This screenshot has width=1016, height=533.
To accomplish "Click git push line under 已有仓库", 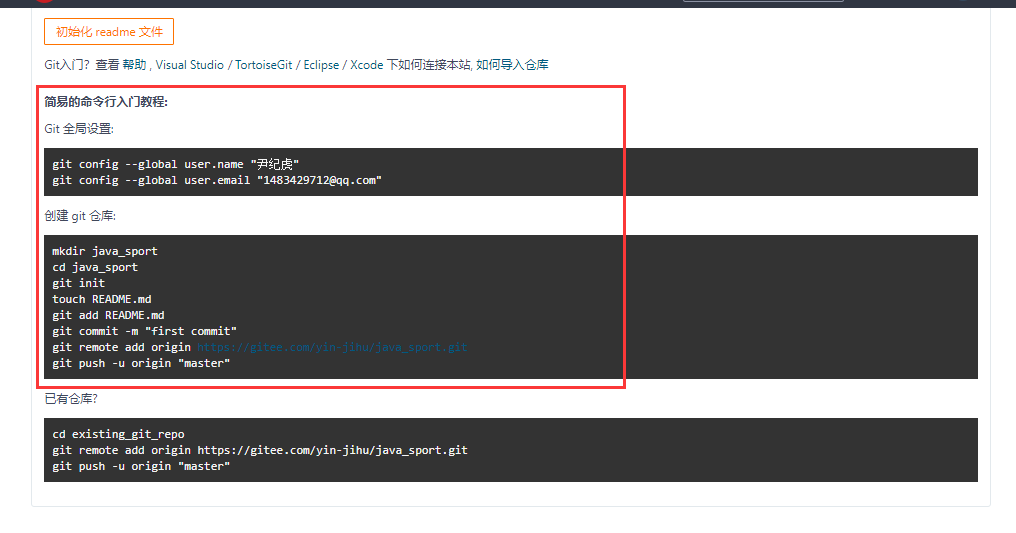I will [x=141, y=466].
